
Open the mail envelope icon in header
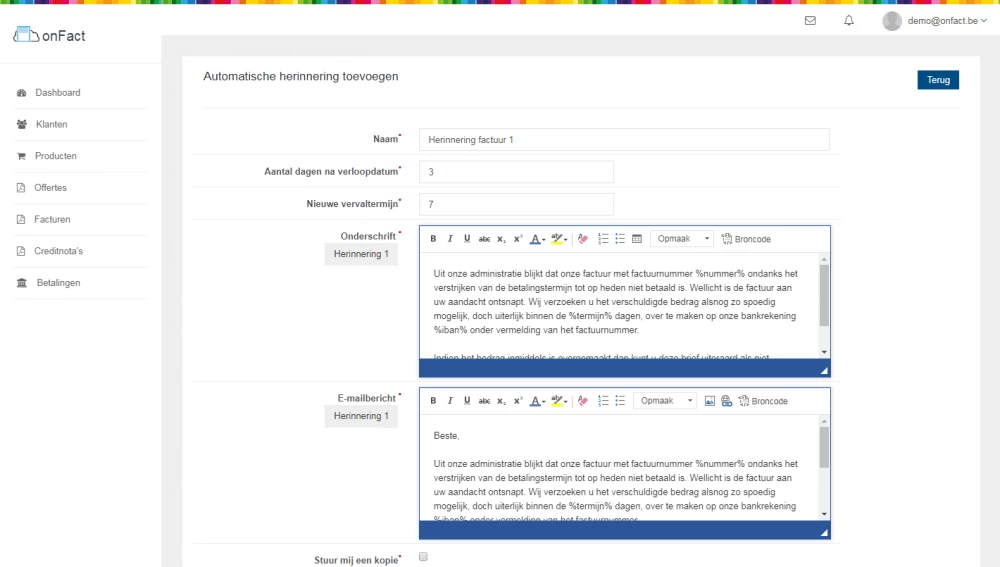(x=810, y=20)
